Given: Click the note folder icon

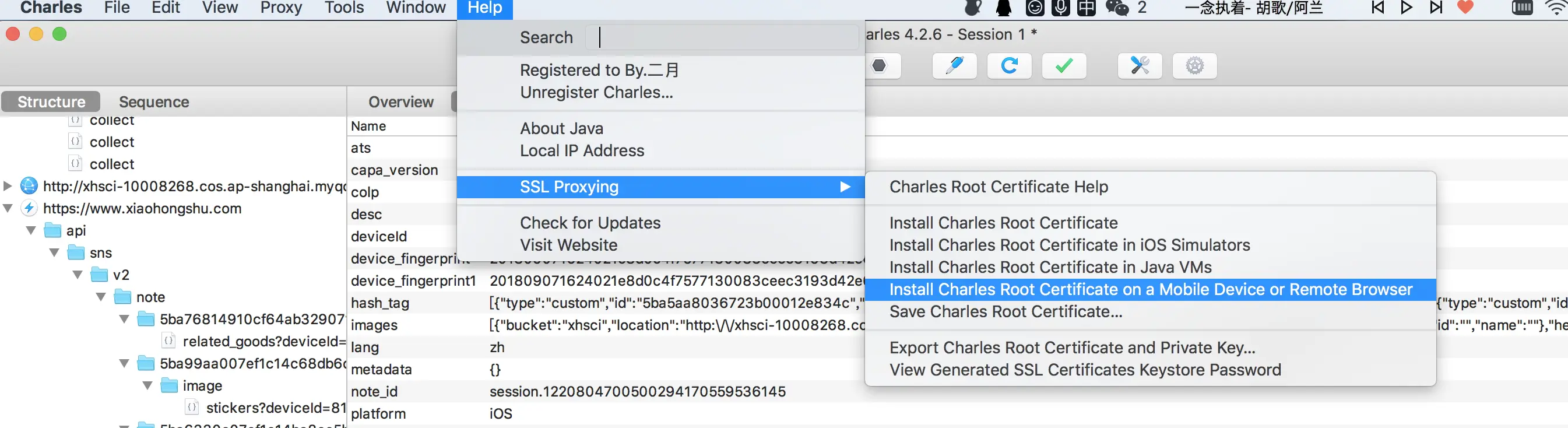Looking at the screenshot, I should coord(123,296).
